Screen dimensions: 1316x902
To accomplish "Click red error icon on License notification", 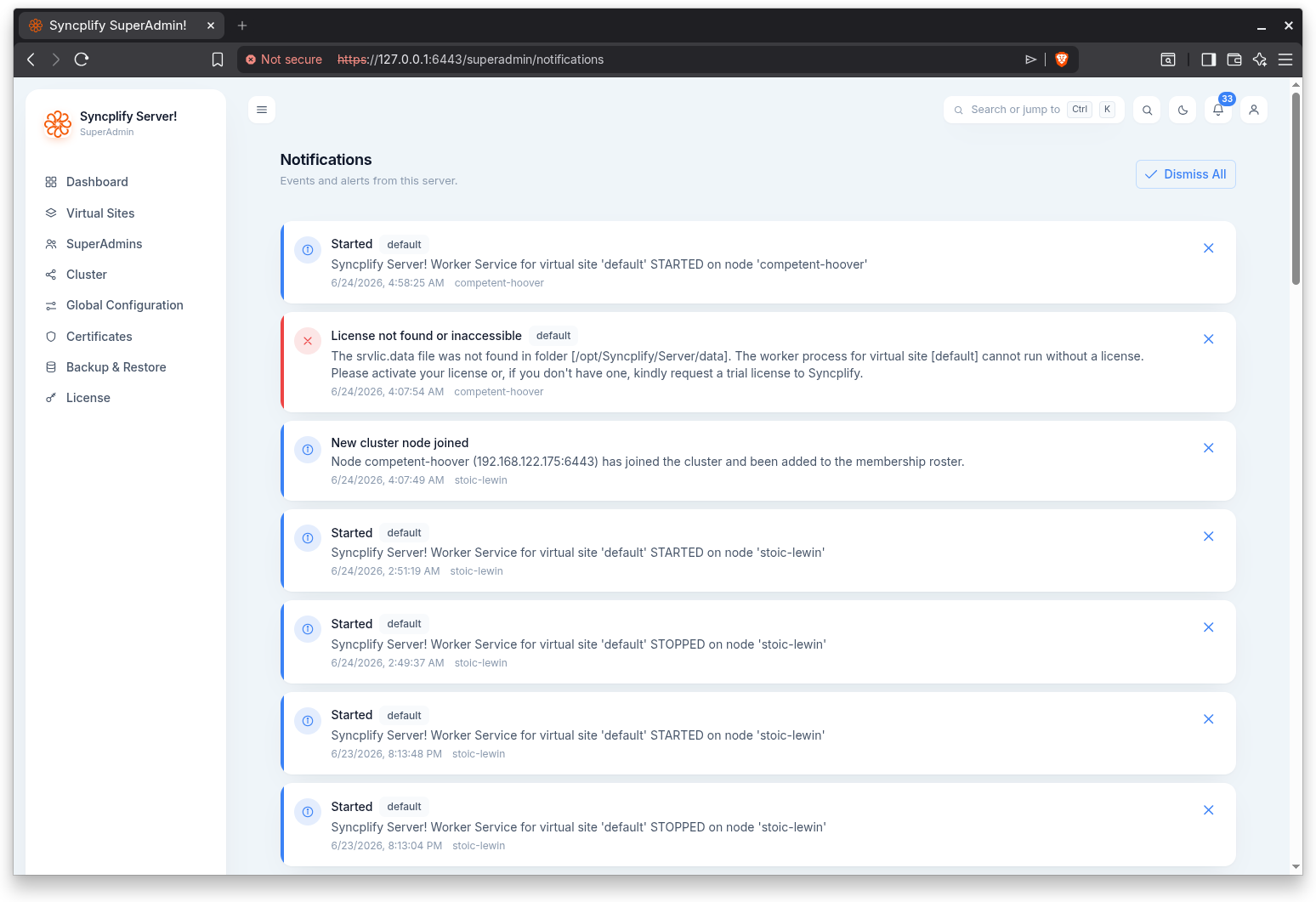I will [x=308, y=341].
